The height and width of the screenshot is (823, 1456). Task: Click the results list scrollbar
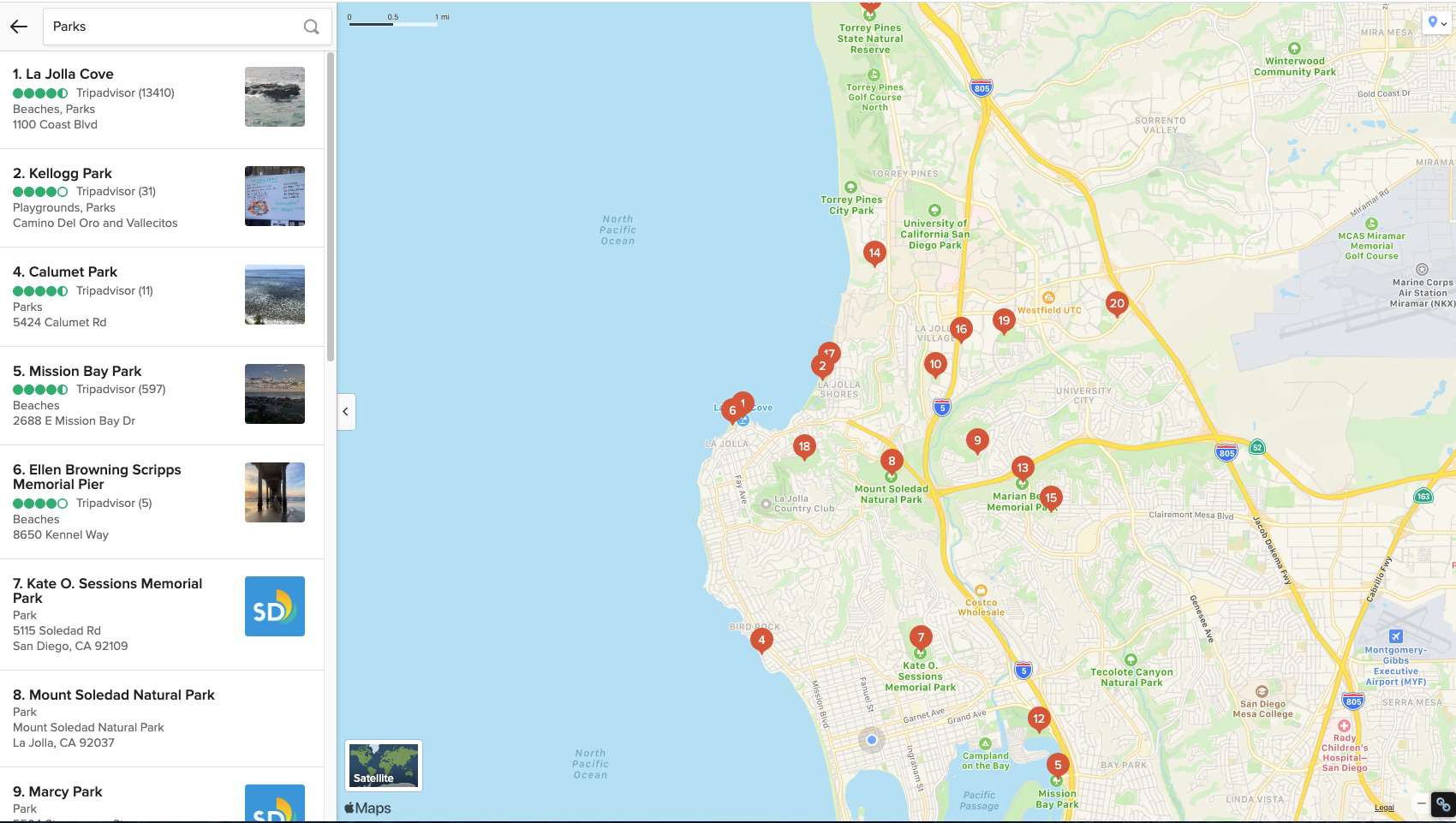331,206
